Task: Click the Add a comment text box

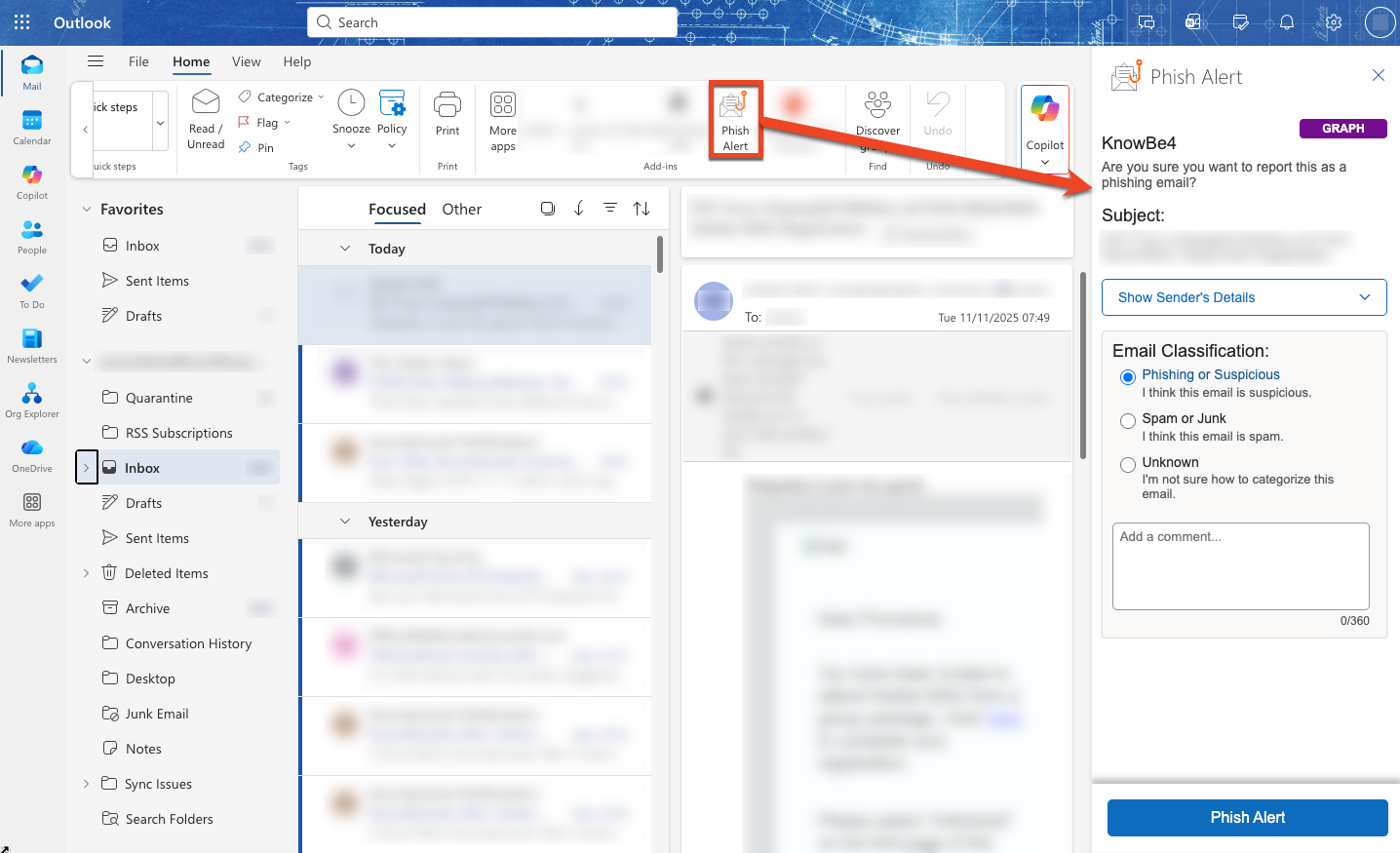Action: (1240, 565)
